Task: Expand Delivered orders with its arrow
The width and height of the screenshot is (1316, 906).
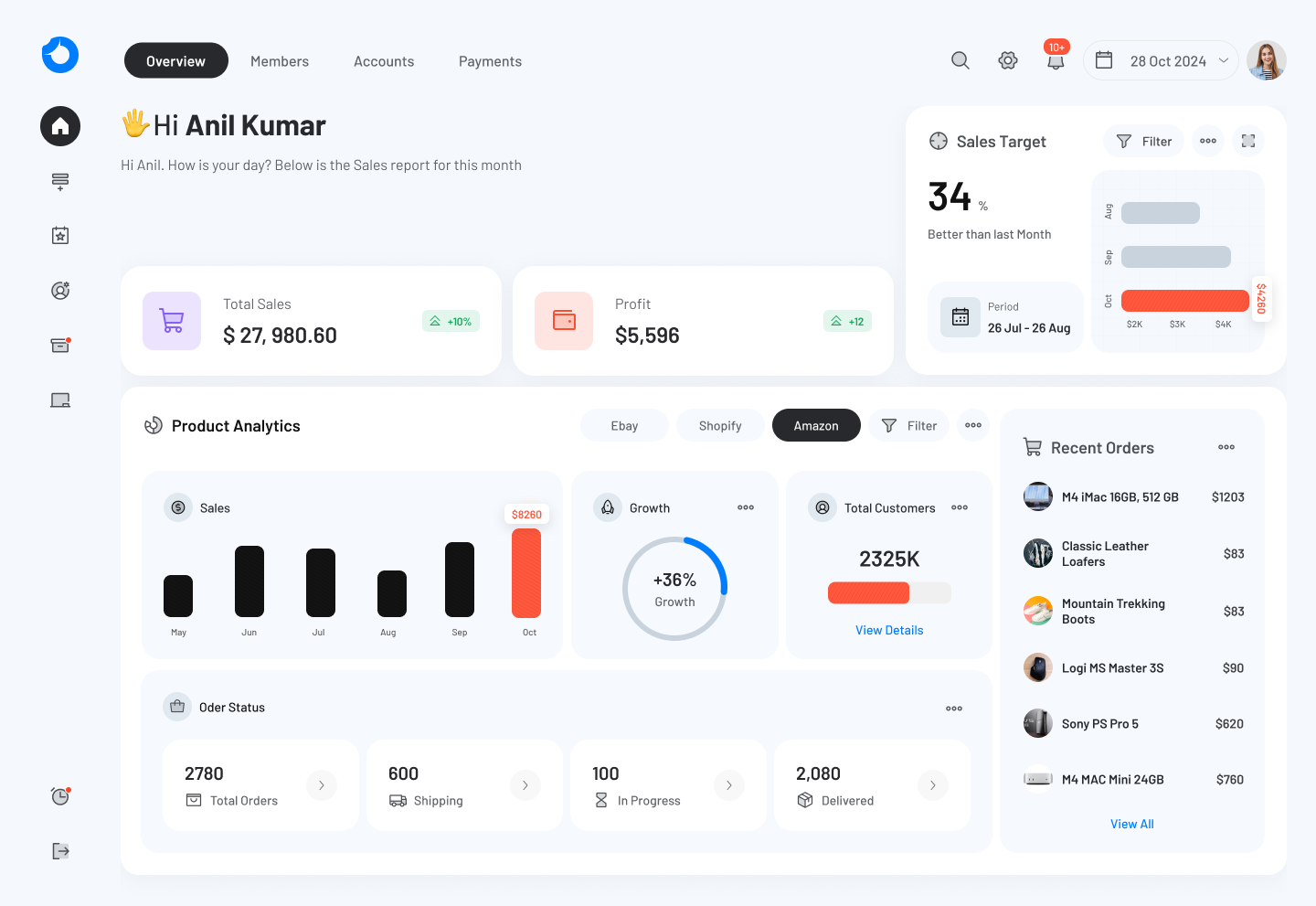Action: click(x=933, y=785)
